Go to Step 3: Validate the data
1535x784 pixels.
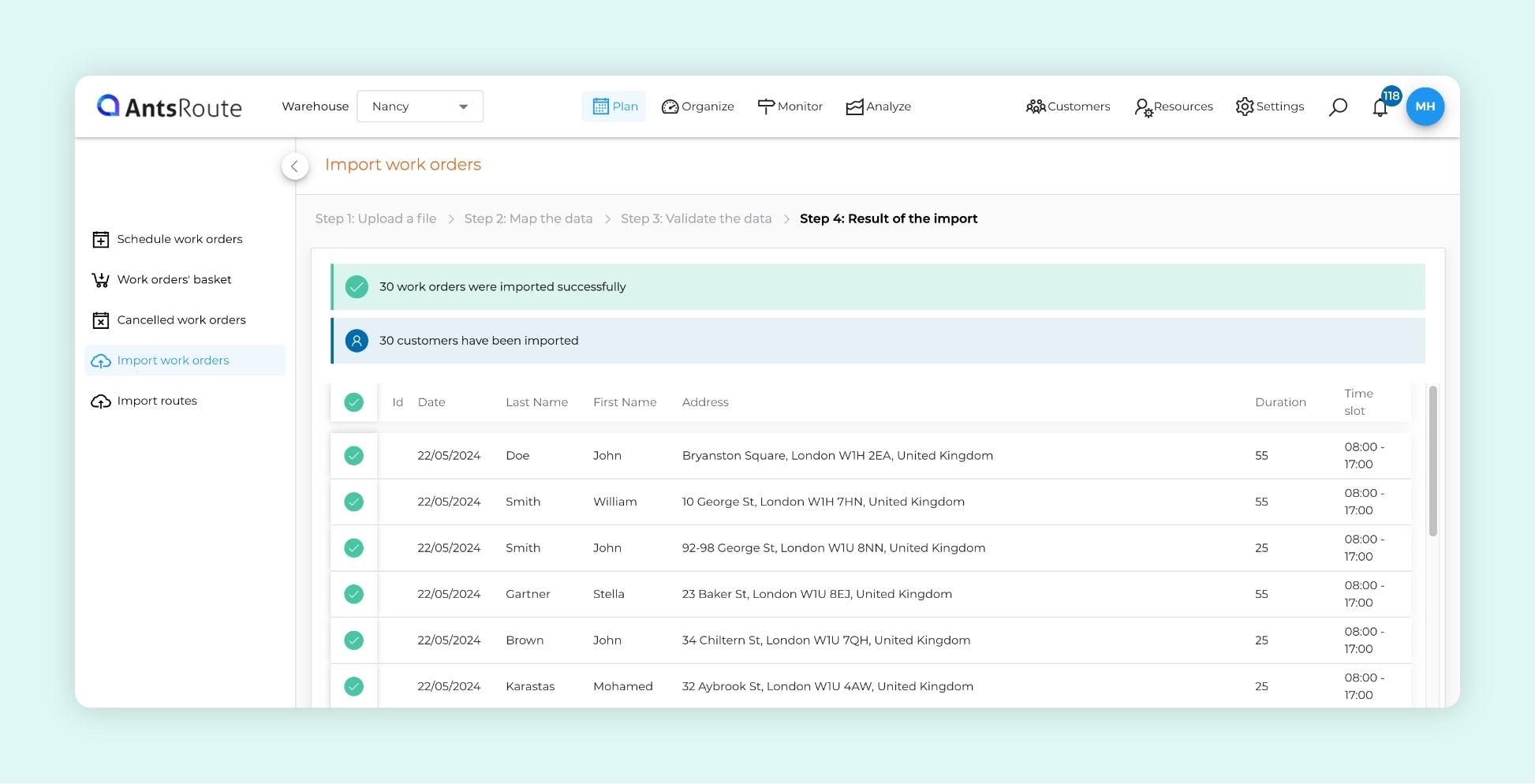coord(696,218)
